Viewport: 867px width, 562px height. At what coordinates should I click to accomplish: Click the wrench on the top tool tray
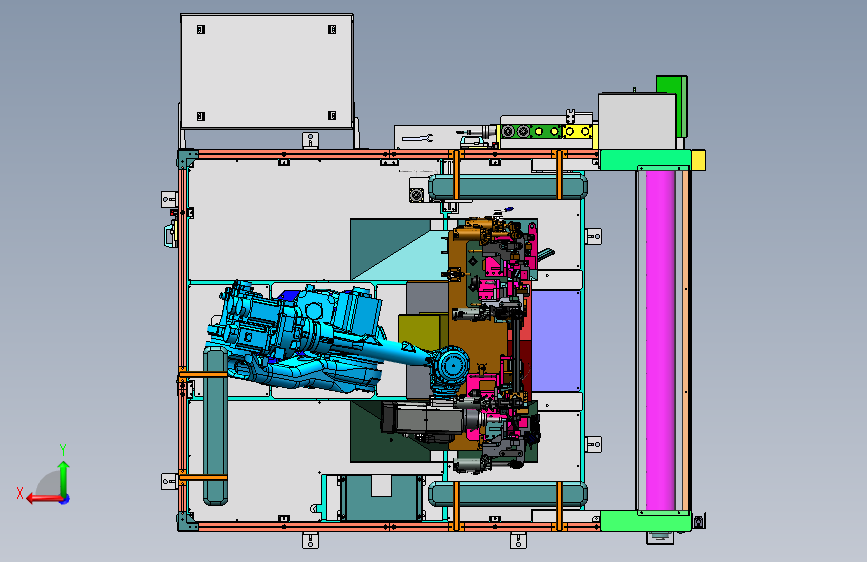(417, 138)
